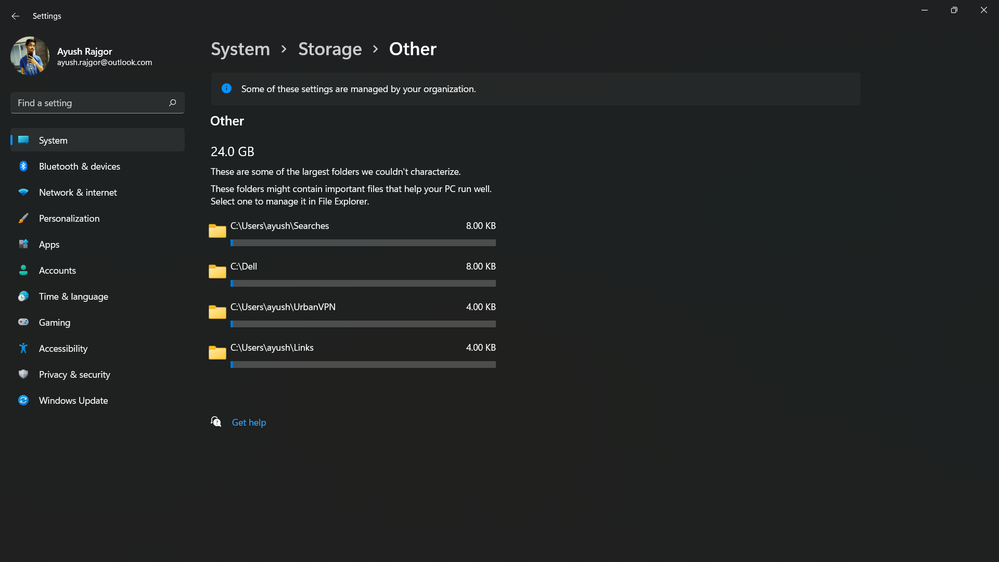
Task: Click the Gaming controller icon in sidebar
Action: pyautogui.click(x=23, y=323)
